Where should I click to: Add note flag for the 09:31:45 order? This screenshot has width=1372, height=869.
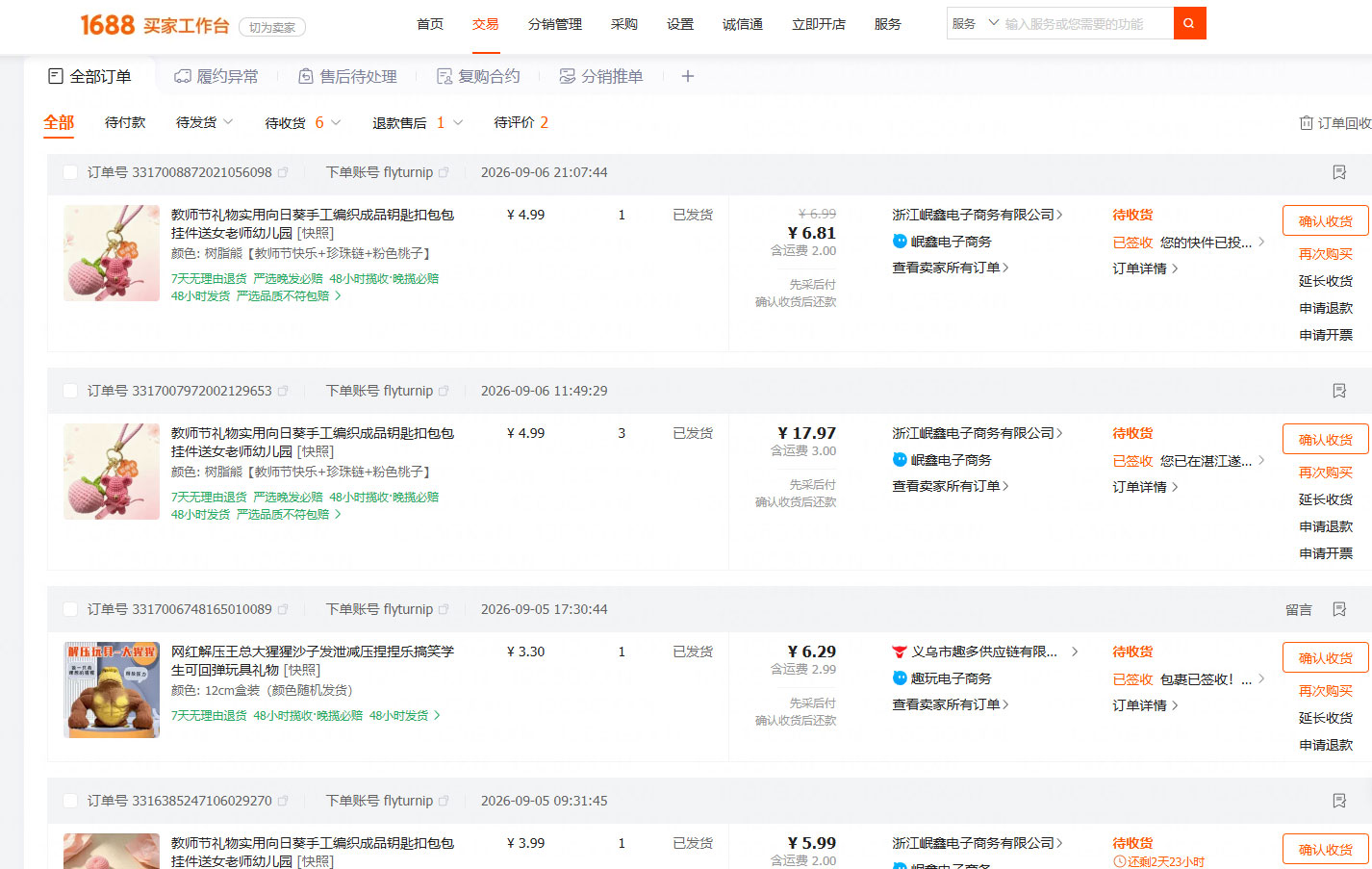(x=1339, y=801)
